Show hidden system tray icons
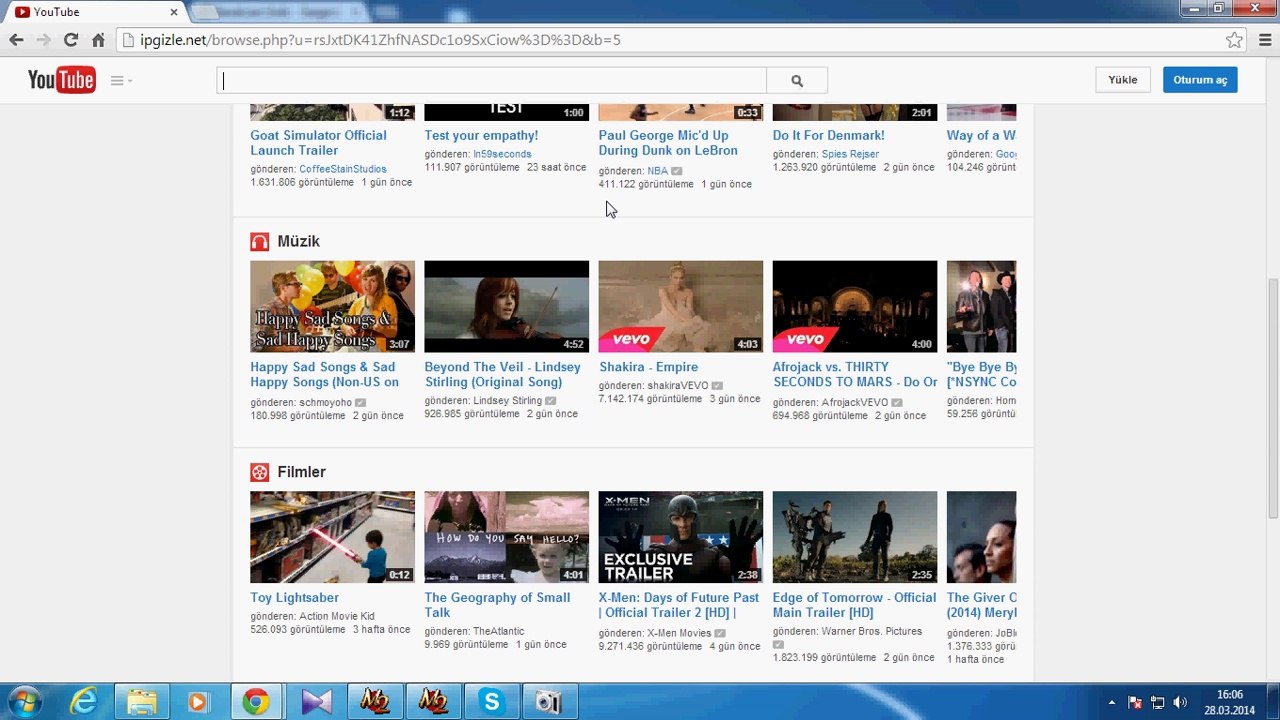1280x720 pixels. tap(1112, 703)
